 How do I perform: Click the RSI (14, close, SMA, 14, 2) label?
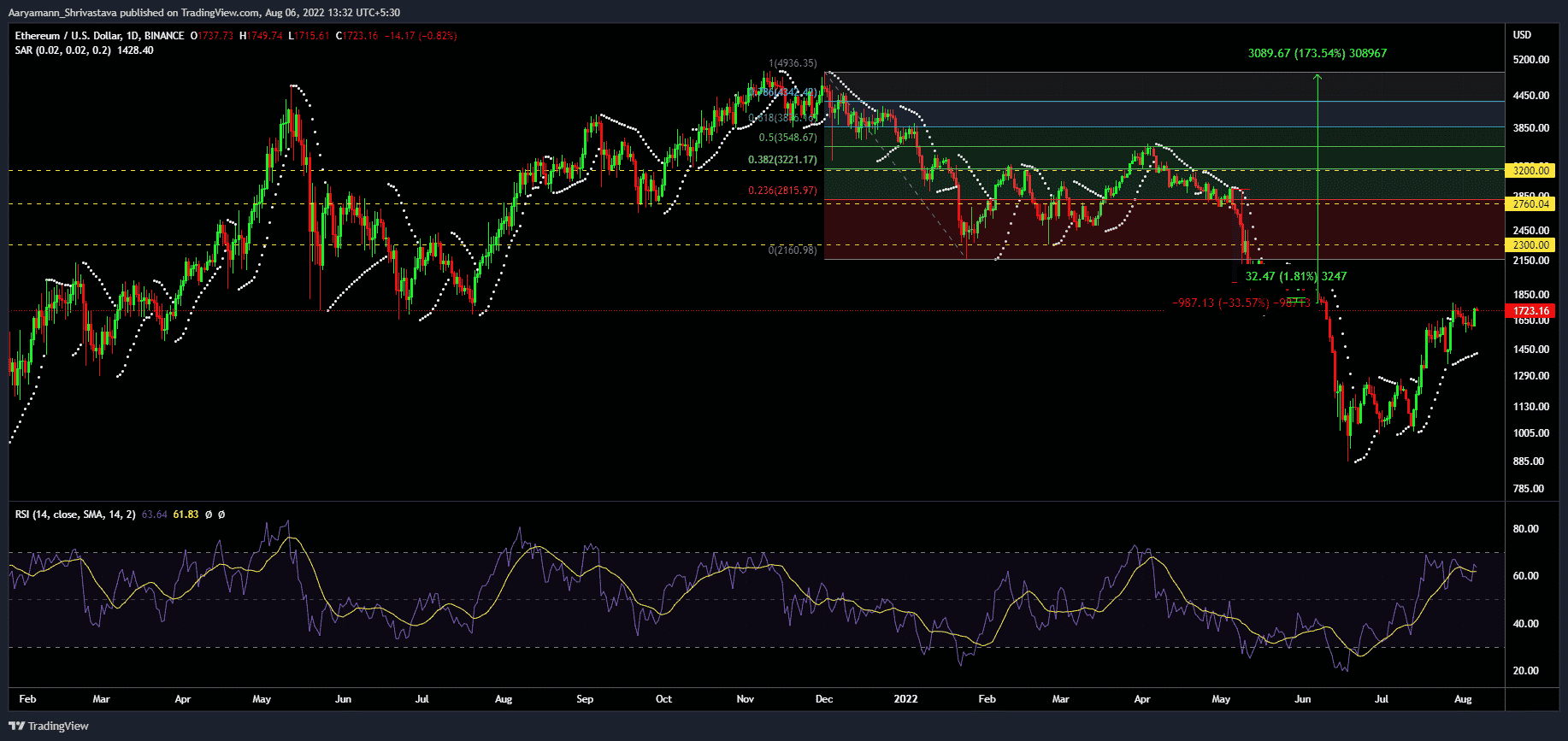coord(75,515)
